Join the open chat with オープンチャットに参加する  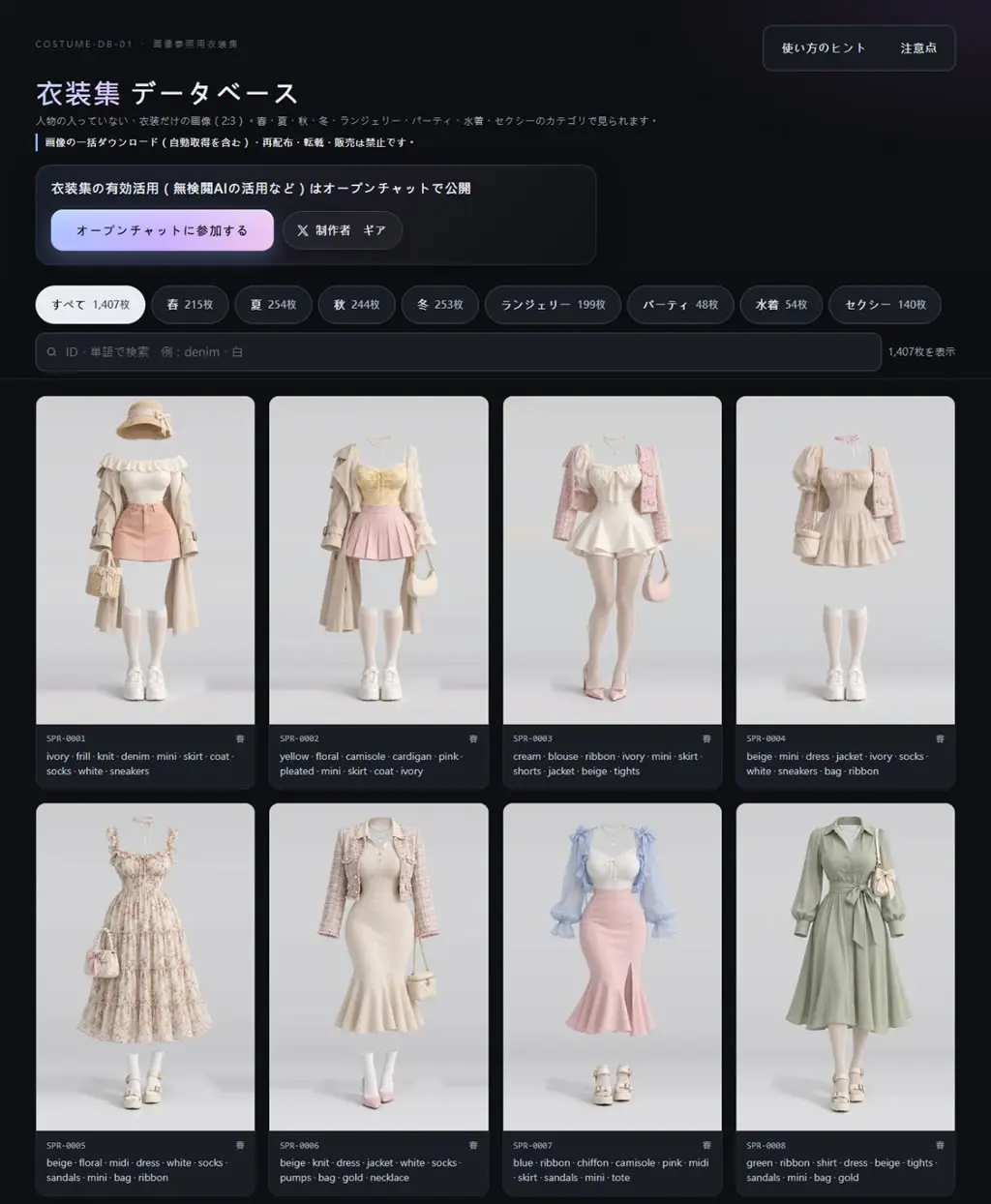tap(162, 230)
